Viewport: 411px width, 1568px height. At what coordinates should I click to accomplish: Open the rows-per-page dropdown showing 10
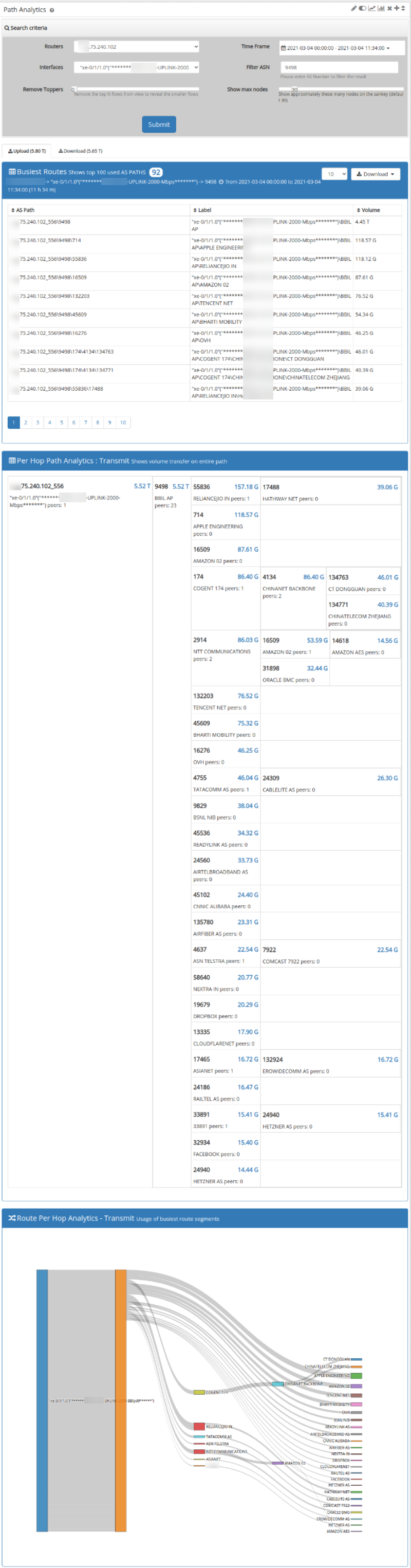(x=334, y=174)
